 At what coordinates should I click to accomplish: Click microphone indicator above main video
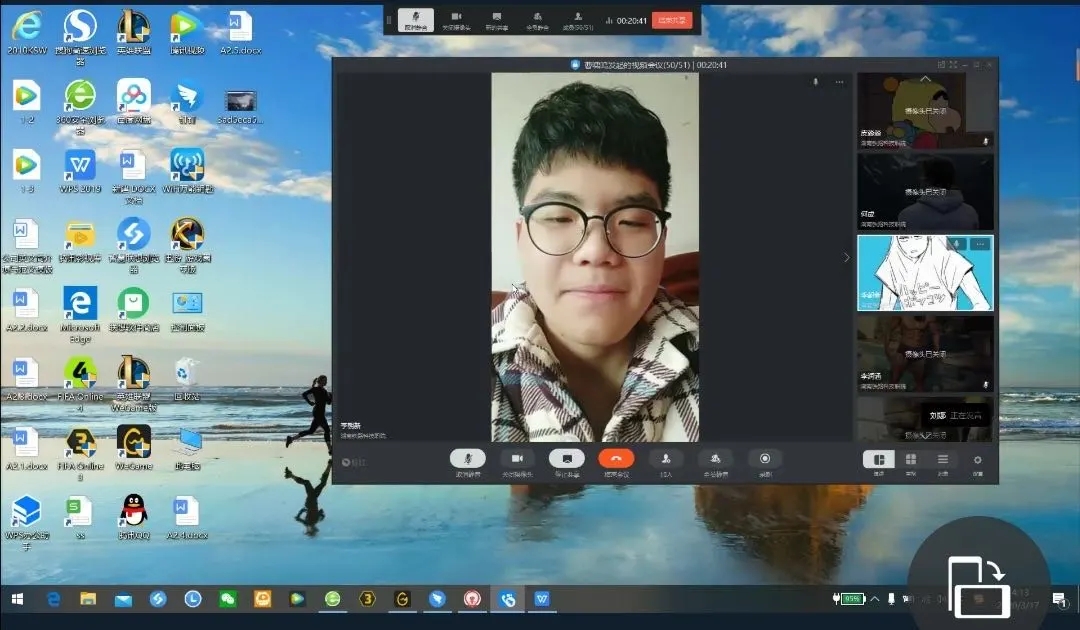pyautogui.click(x=816, y=82)
